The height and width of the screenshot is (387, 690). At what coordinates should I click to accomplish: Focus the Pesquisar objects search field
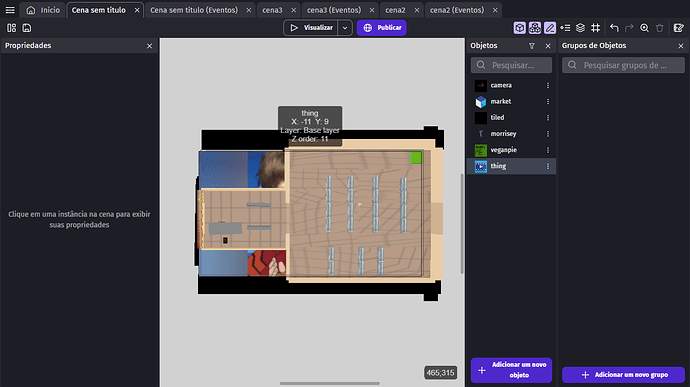click(x=511, y=65)
